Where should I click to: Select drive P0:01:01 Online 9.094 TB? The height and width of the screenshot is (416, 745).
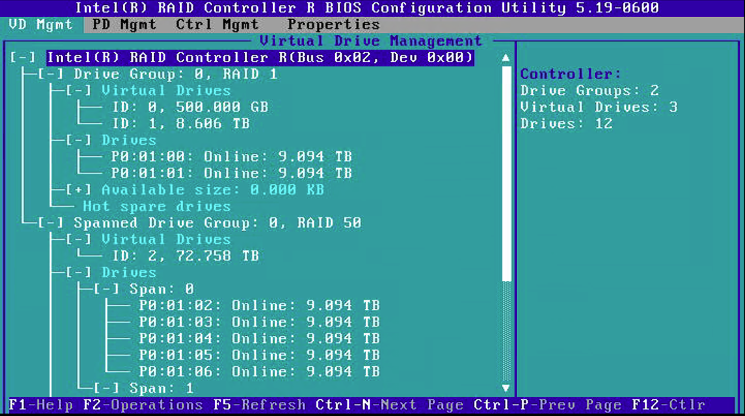[231, 173]
